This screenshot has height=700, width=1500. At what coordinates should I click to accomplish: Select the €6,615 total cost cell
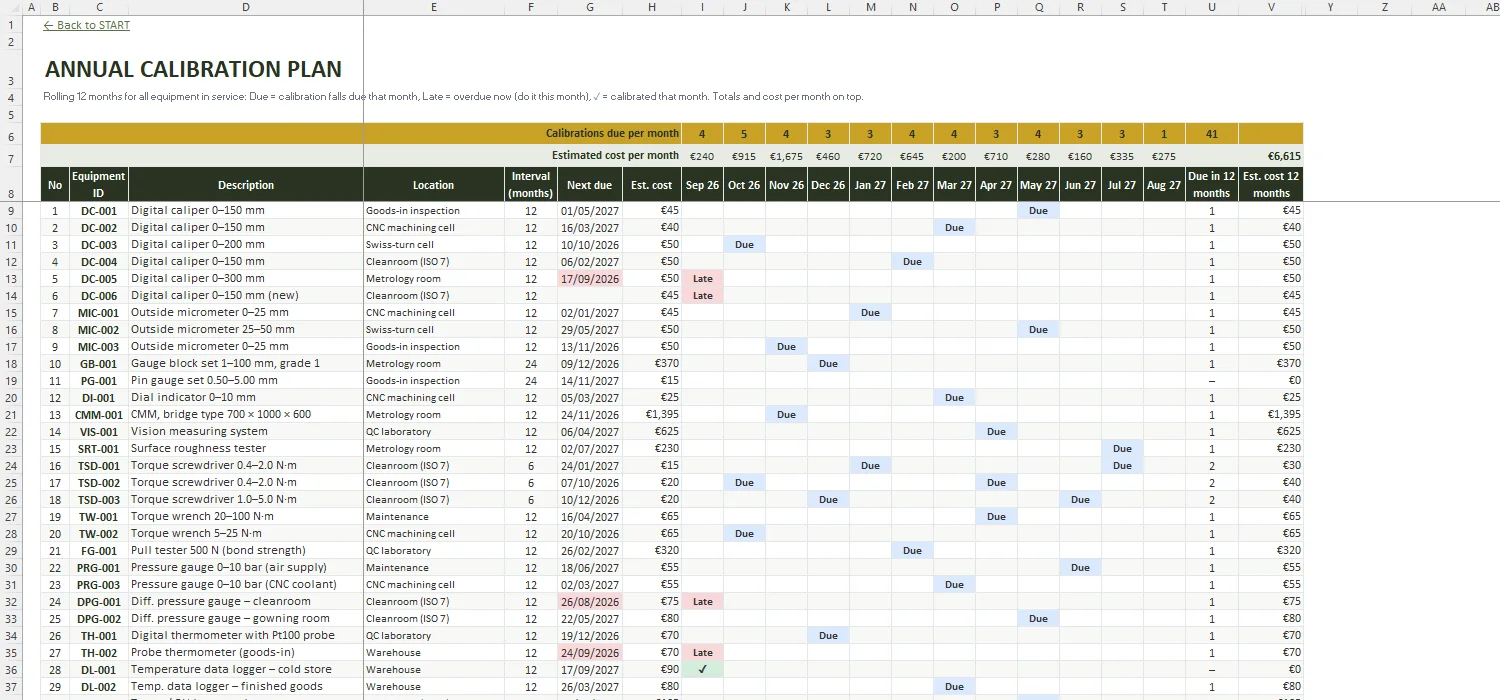coord(1271,156)
